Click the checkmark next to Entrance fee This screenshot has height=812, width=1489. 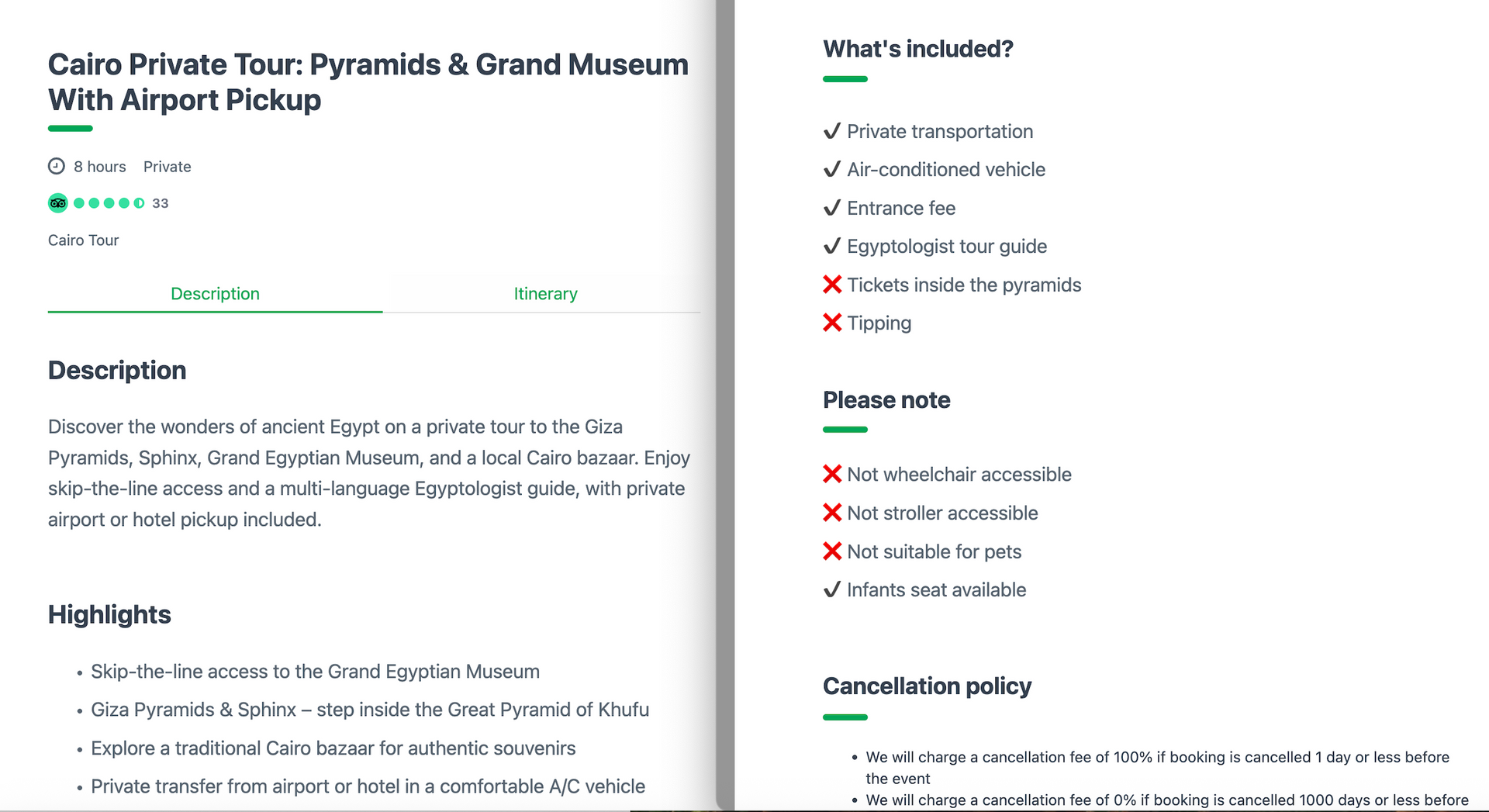click(832, 208)
